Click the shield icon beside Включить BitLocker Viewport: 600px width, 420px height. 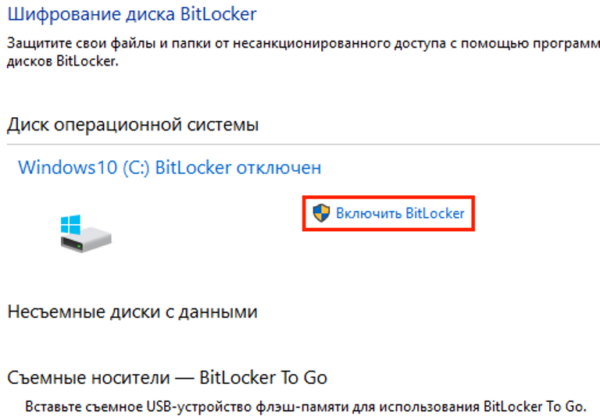pos(321,212)
